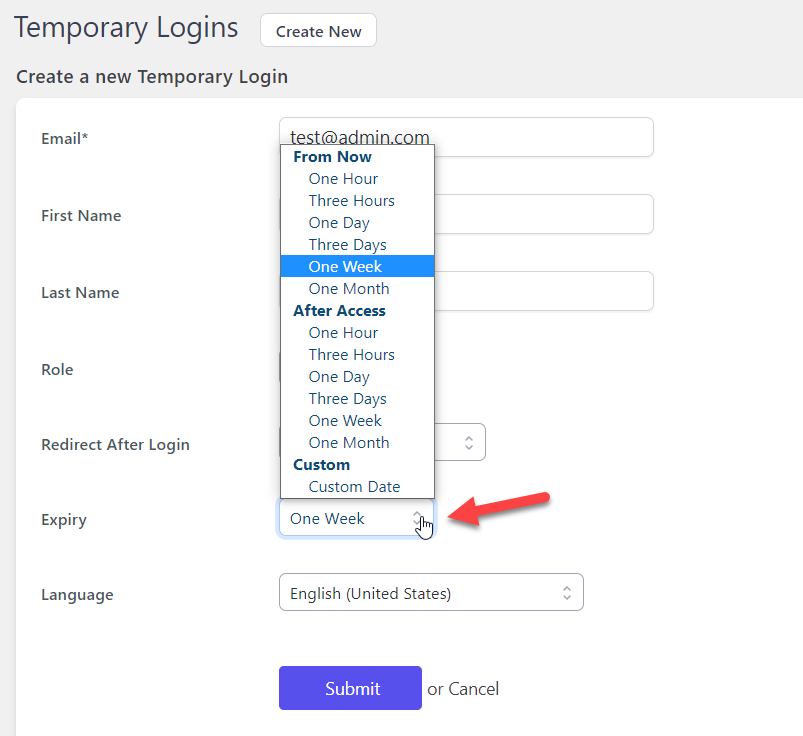The width and height of the screenshot is (803, 736).
Task: Click the Submit button
Action: click(350, 688)
